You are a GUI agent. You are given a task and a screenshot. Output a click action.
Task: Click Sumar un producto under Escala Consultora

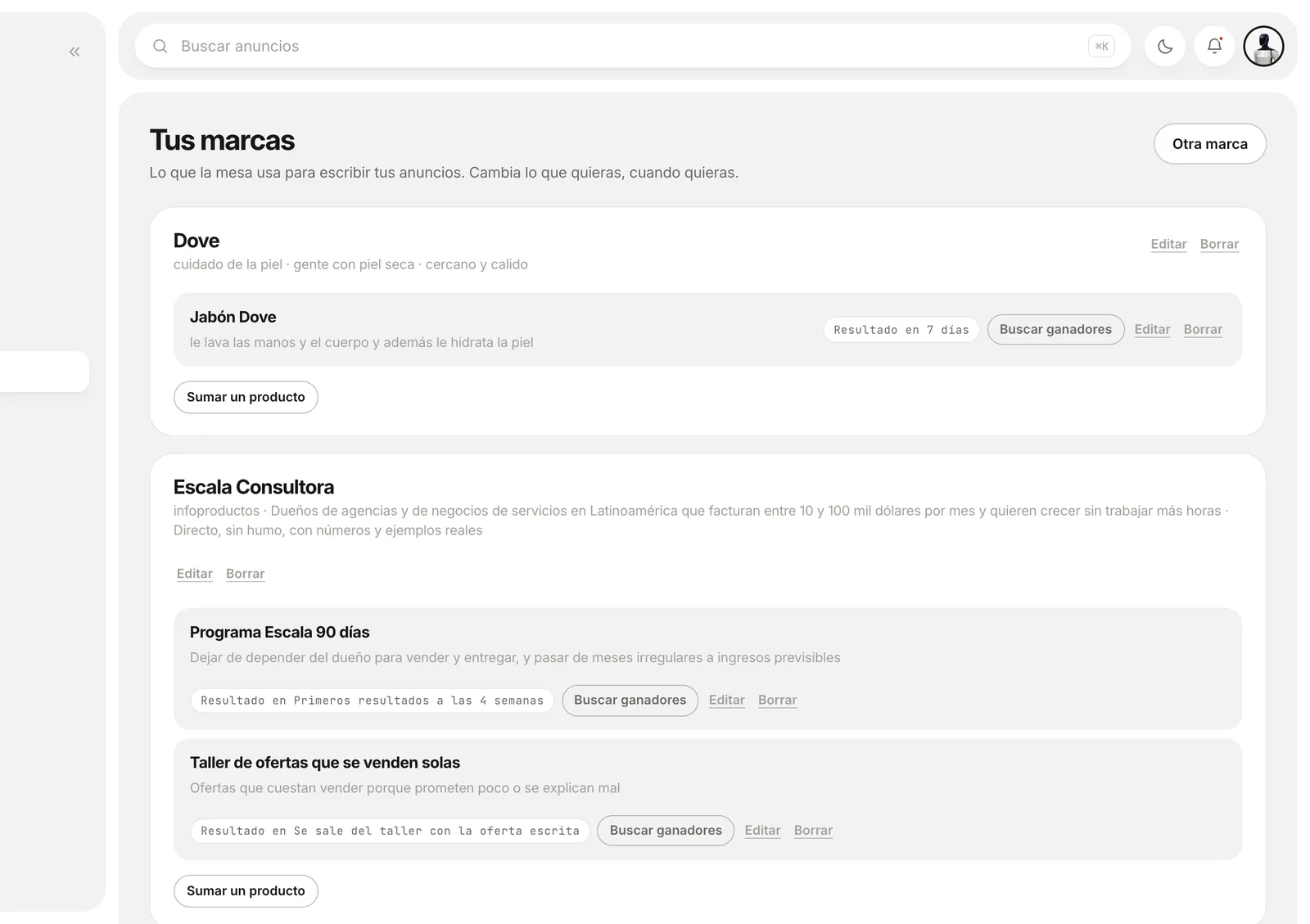[246, 890]
